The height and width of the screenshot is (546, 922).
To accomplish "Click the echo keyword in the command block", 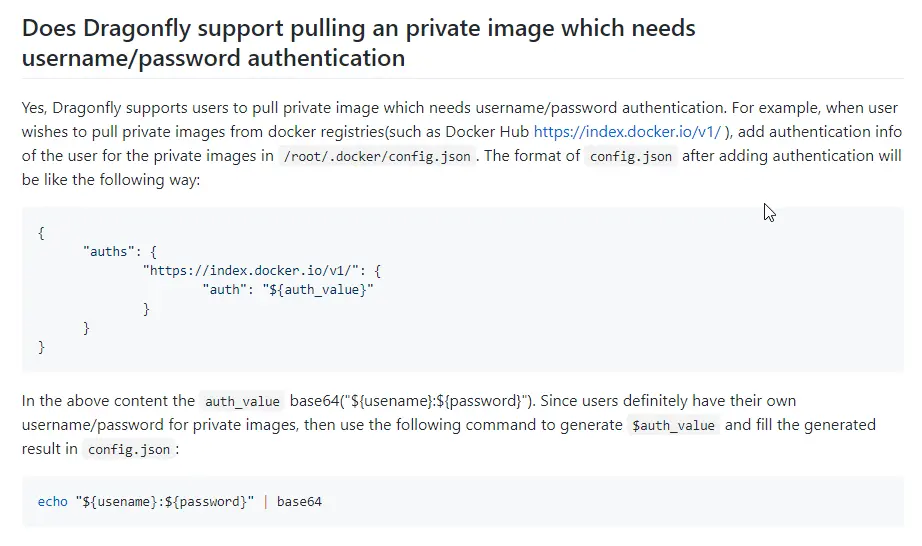I will [52, 501].
